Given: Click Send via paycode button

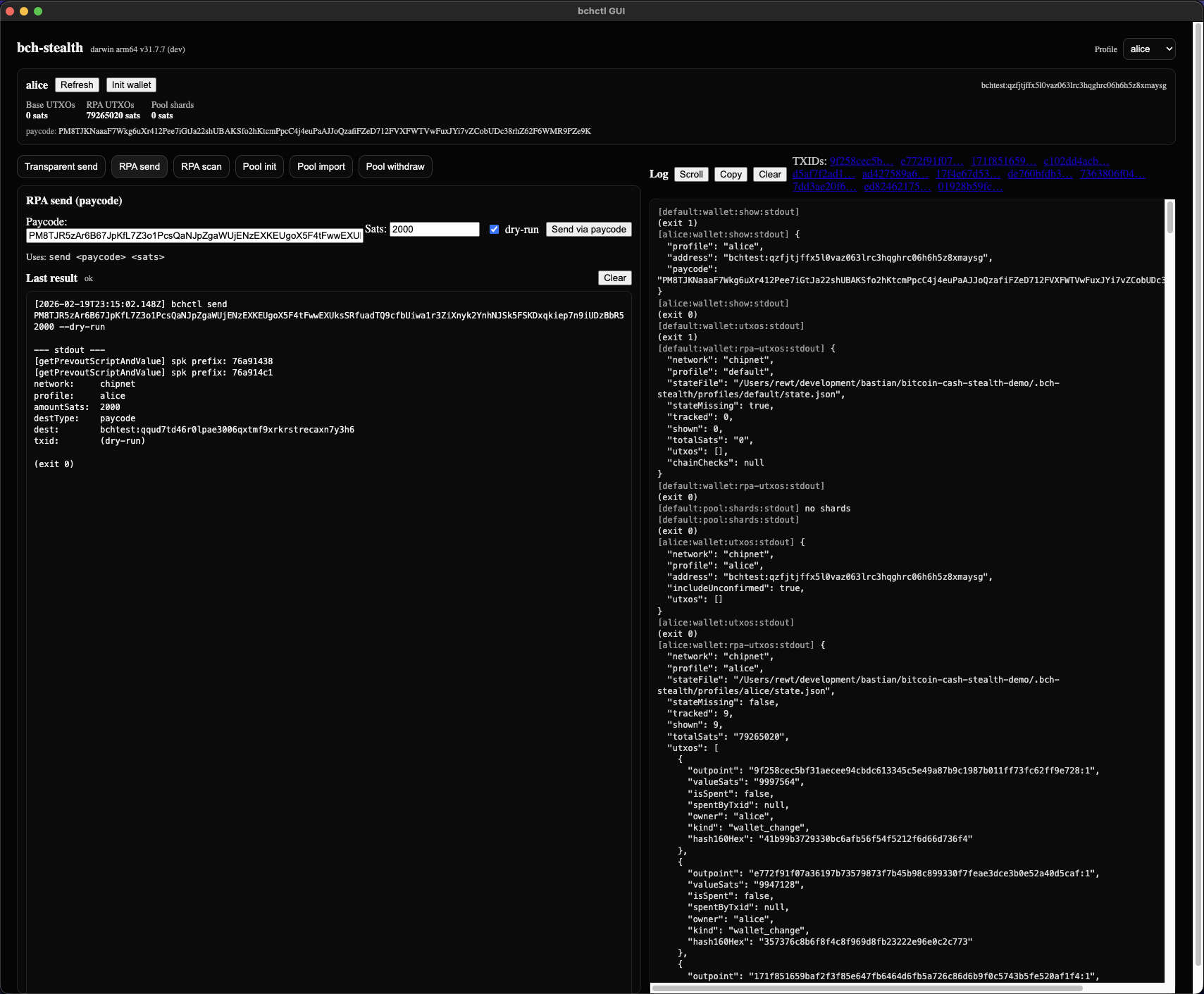Looking at the screenshot, I should click(588, 229).
